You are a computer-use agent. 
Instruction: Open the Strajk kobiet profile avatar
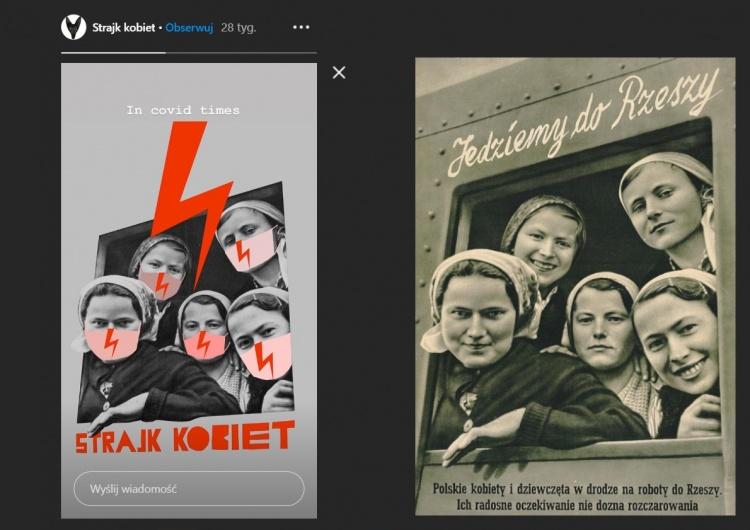(73, 27)
